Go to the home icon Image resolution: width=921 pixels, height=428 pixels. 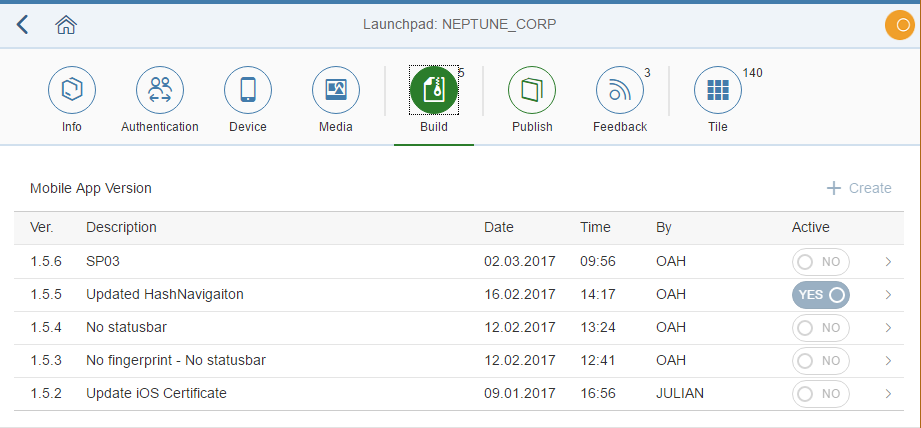[66, 25]
